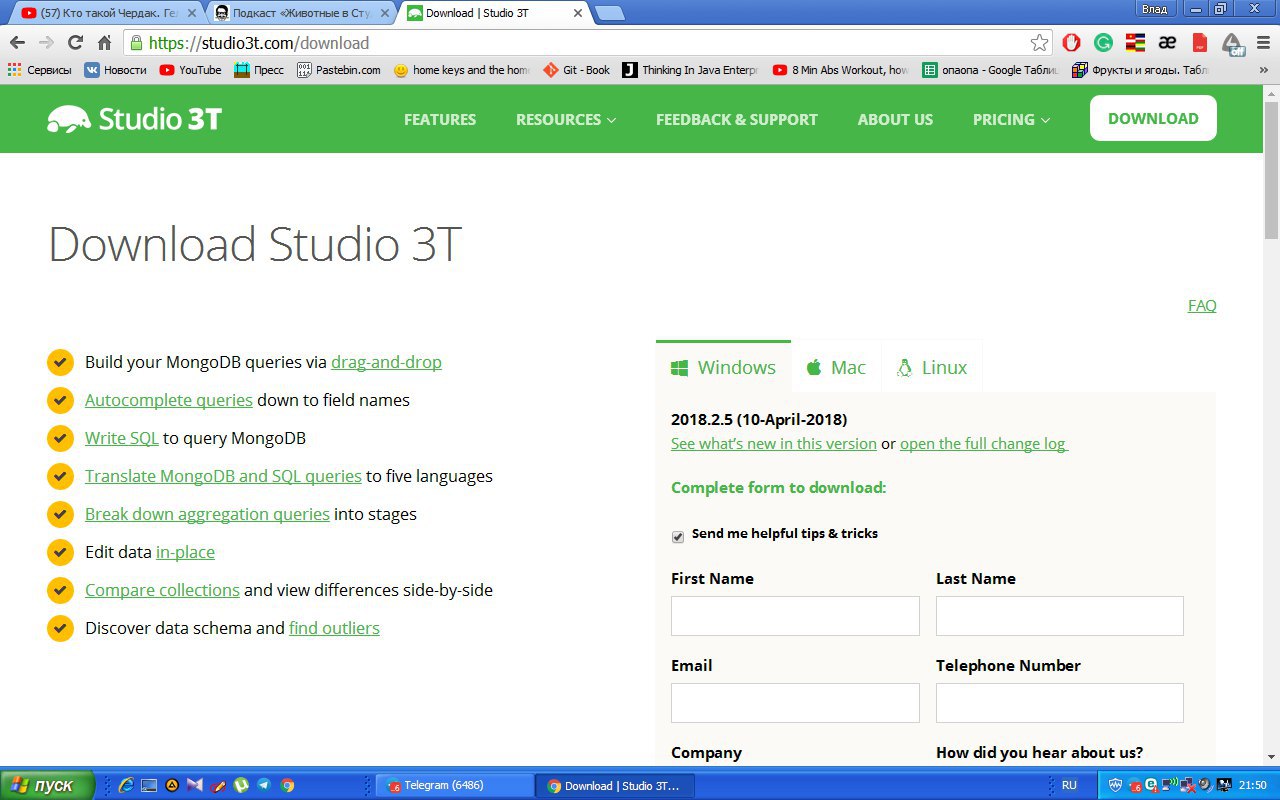
Task: Select the Linux download tab
Action: pos(933,367)
